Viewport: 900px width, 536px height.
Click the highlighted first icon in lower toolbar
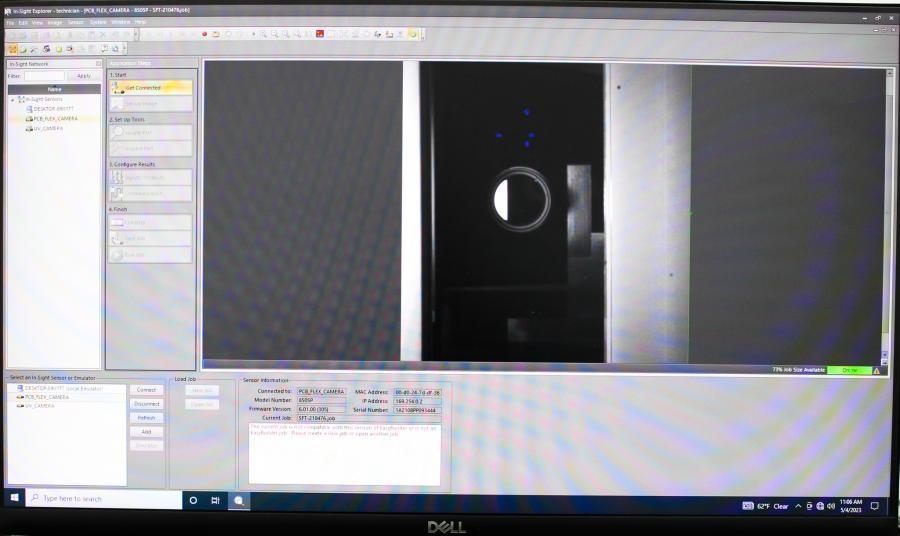[13, 49]
